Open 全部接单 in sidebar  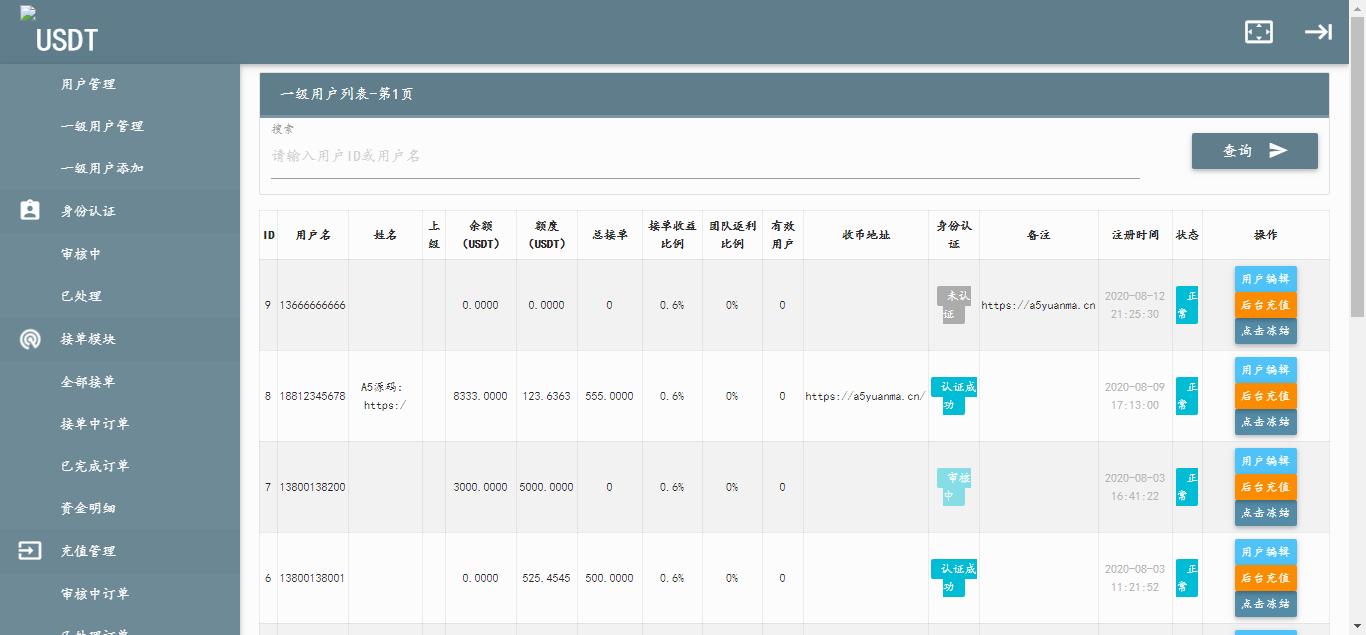tap(88, 382)
